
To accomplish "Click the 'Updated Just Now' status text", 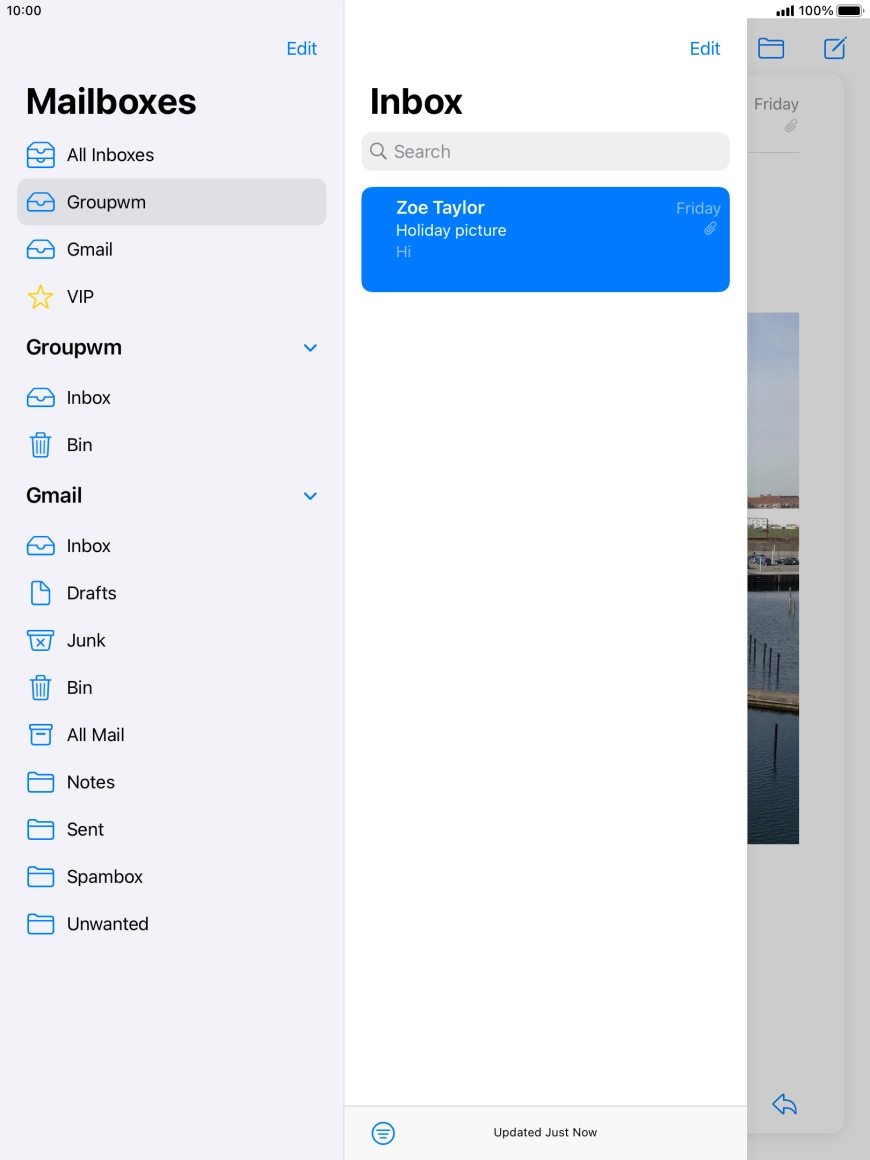I will pos(545,1133).
